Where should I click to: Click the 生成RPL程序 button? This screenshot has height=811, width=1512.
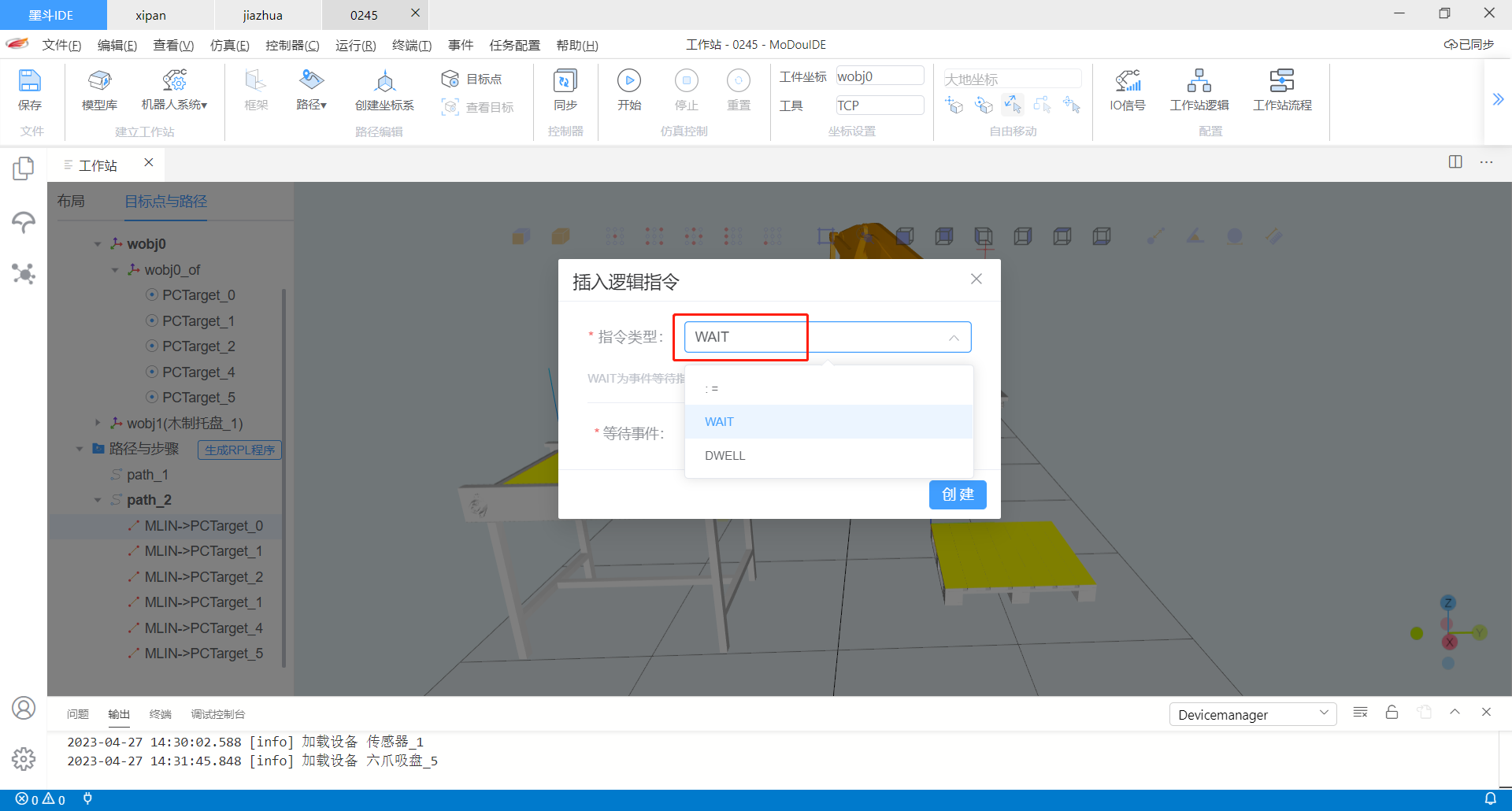point(239,450)
